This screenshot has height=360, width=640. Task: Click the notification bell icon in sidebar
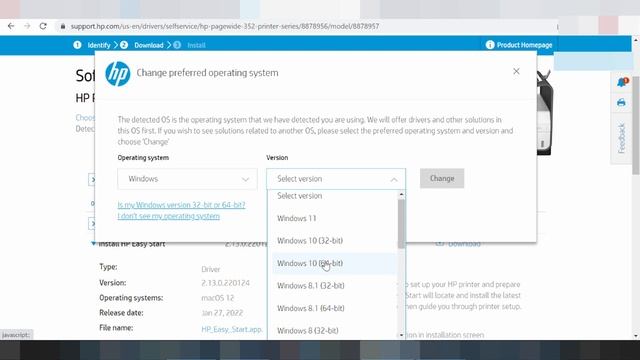point(622,82)
